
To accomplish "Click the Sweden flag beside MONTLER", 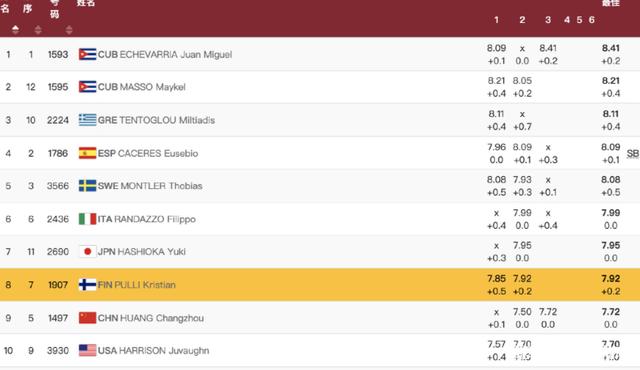I will tap(87, 186).
